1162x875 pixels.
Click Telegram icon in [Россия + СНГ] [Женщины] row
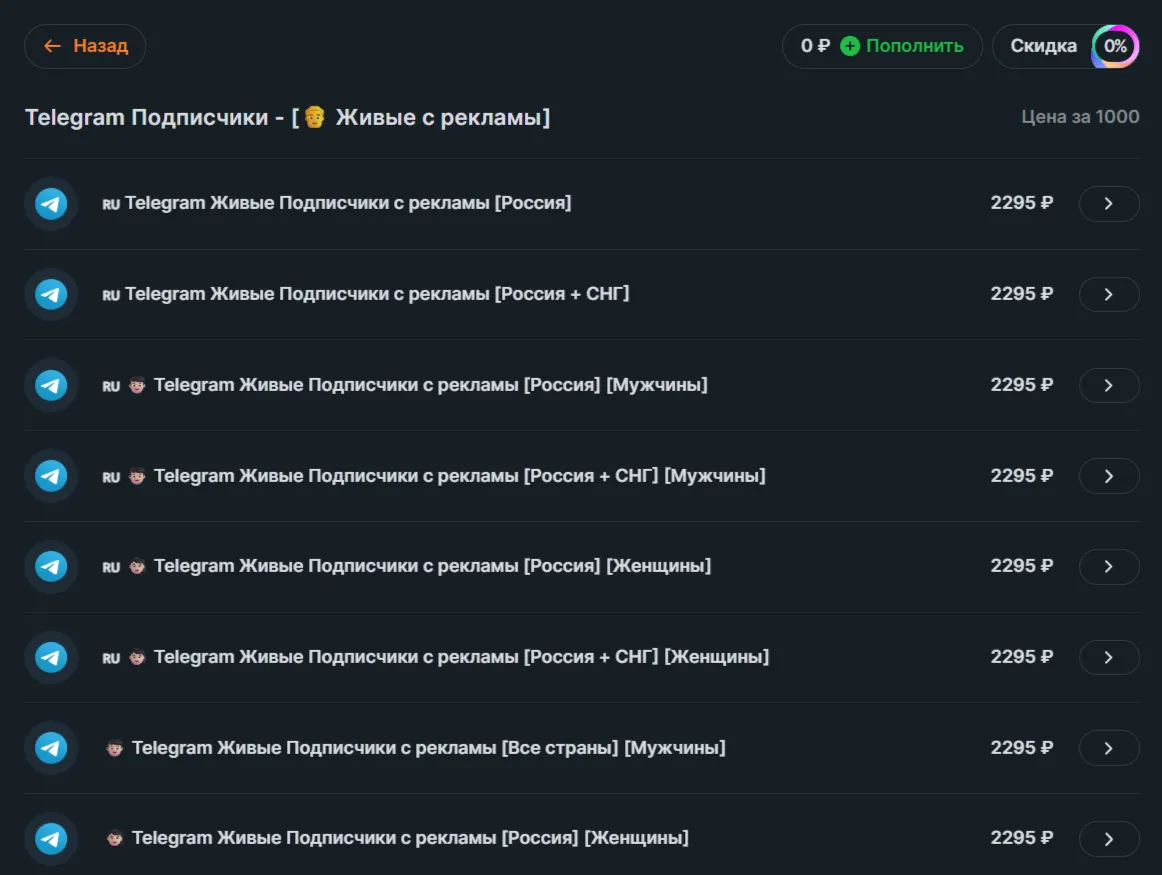click(51, 657)
